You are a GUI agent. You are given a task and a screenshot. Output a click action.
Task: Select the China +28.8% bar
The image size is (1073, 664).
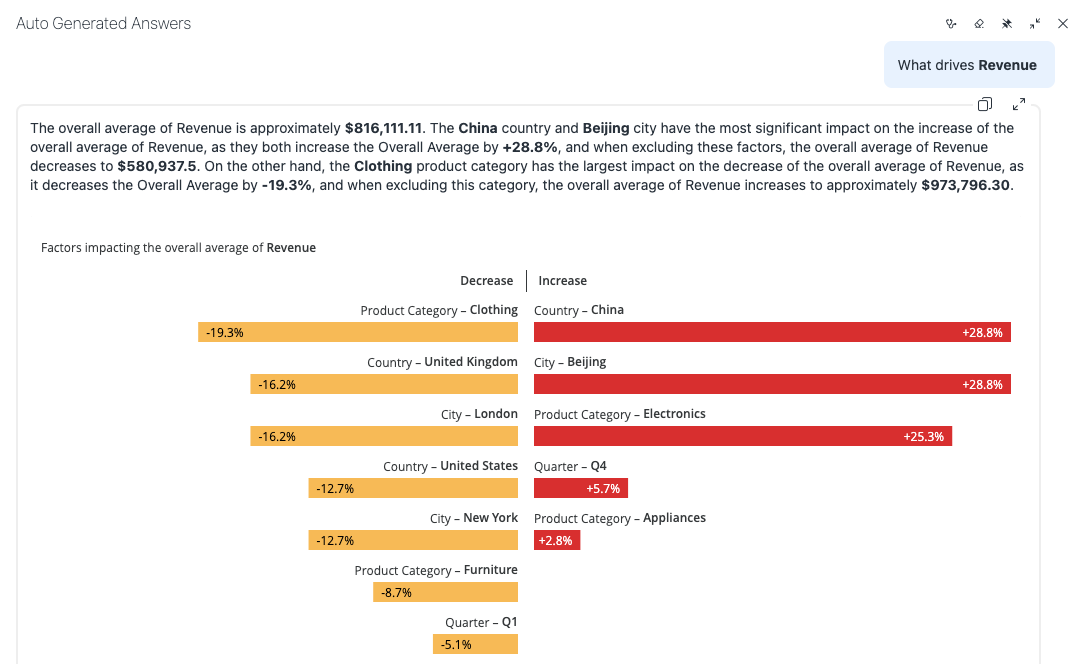(772, 332)
